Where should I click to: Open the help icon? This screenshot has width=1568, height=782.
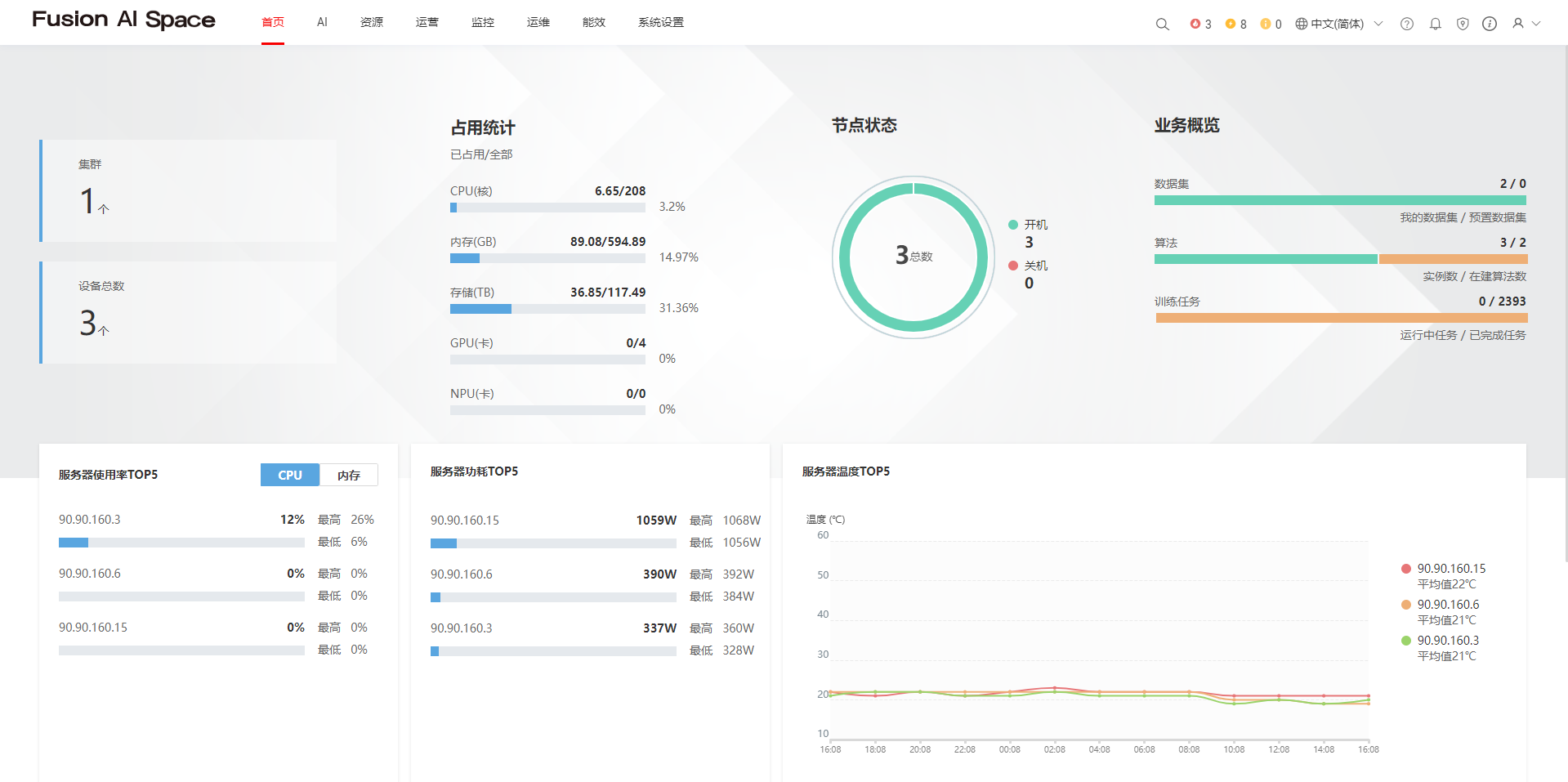coord(1406,24)
